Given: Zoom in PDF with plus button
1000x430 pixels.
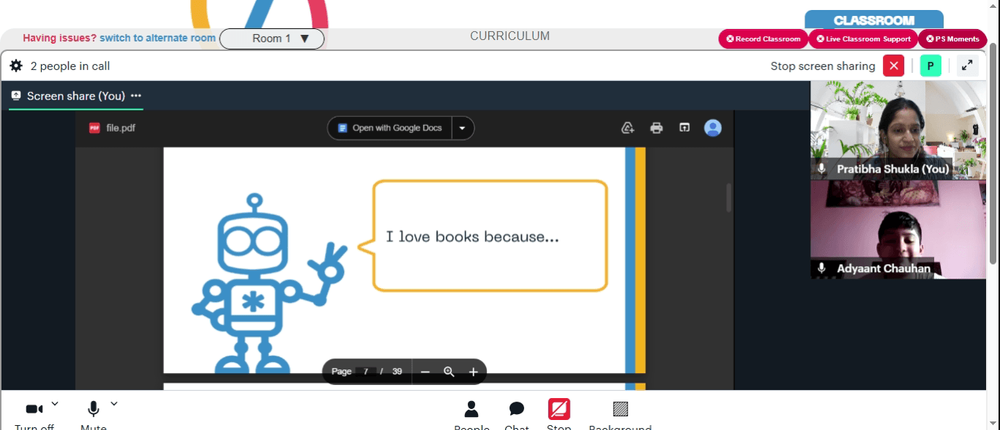Looking at the screenshot, I should pyautogui.click(x=473, y=372).
